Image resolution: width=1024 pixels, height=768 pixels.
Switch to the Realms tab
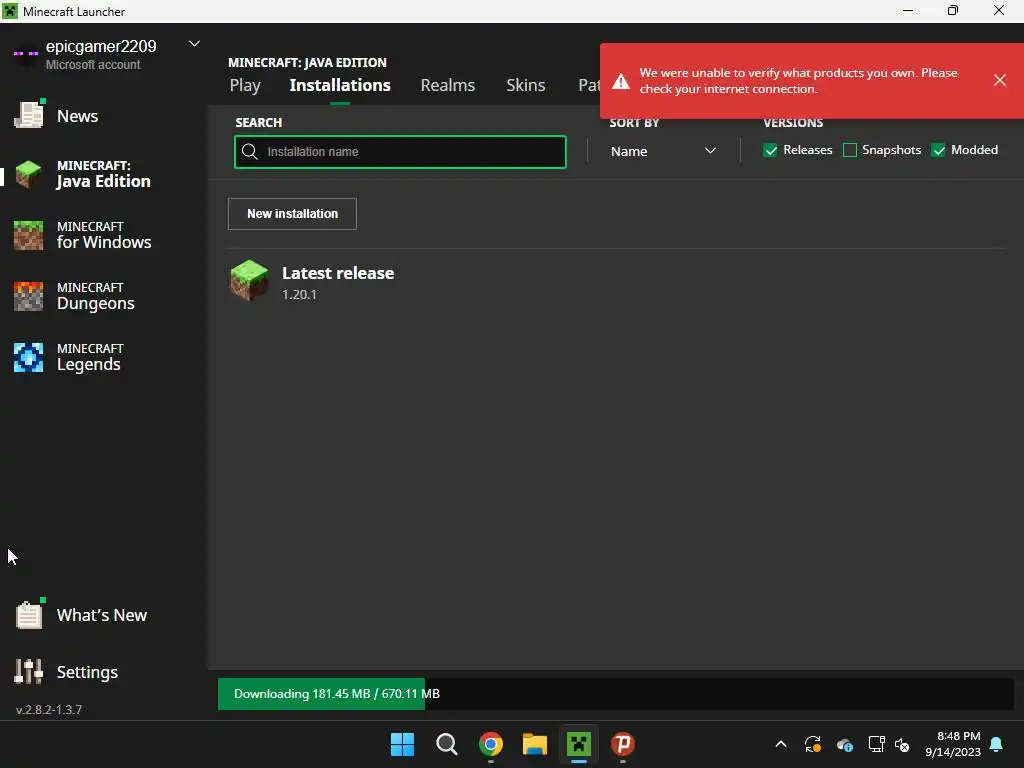448,86
